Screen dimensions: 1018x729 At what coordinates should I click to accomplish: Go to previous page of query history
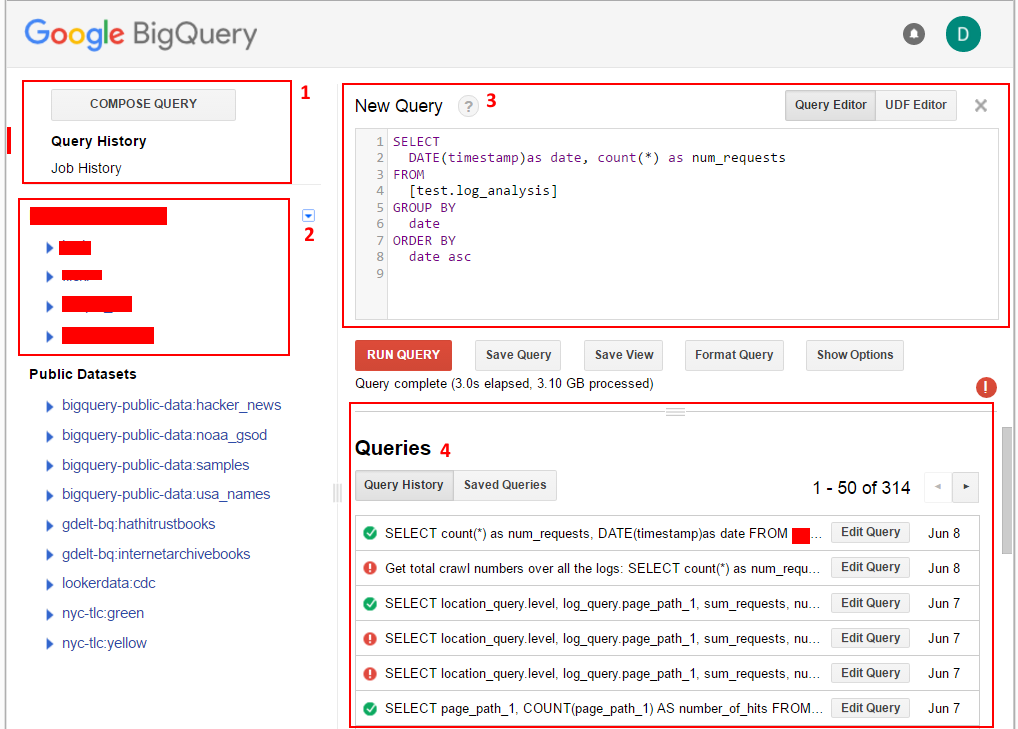tap(938, 487)
